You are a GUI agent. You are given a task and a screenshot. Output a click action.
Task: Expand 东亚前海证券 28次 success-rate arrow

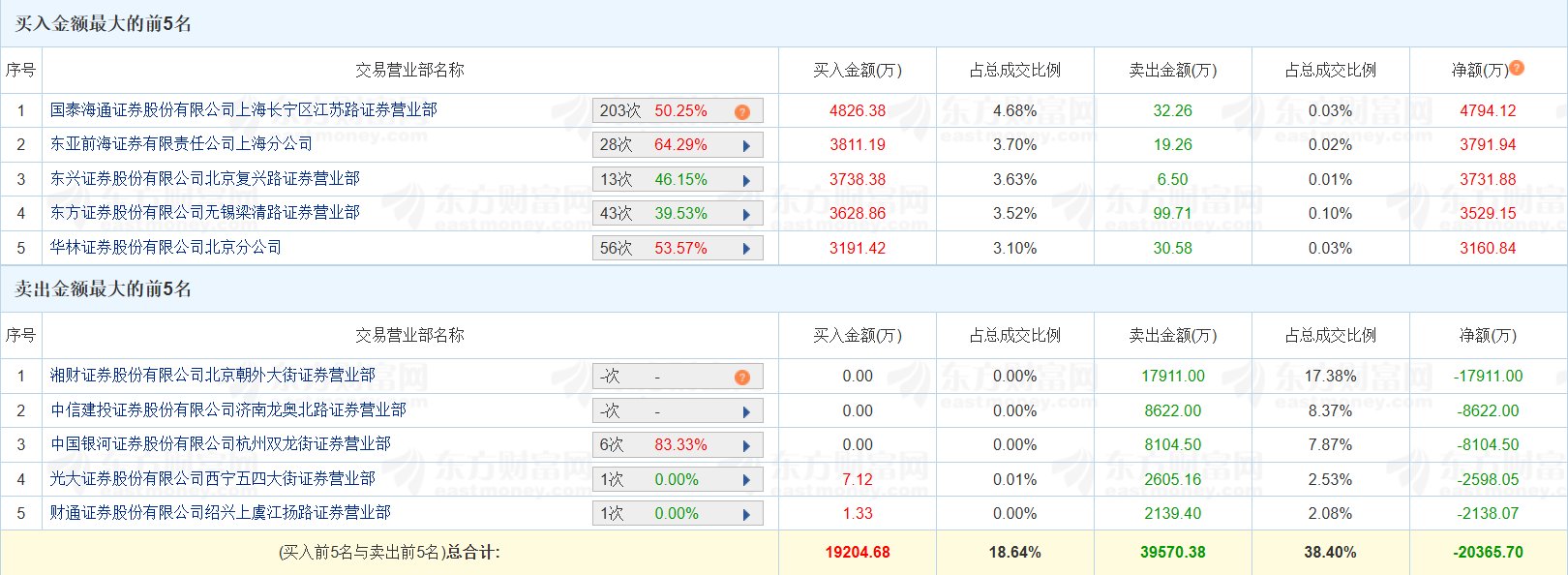click(746, 146)
